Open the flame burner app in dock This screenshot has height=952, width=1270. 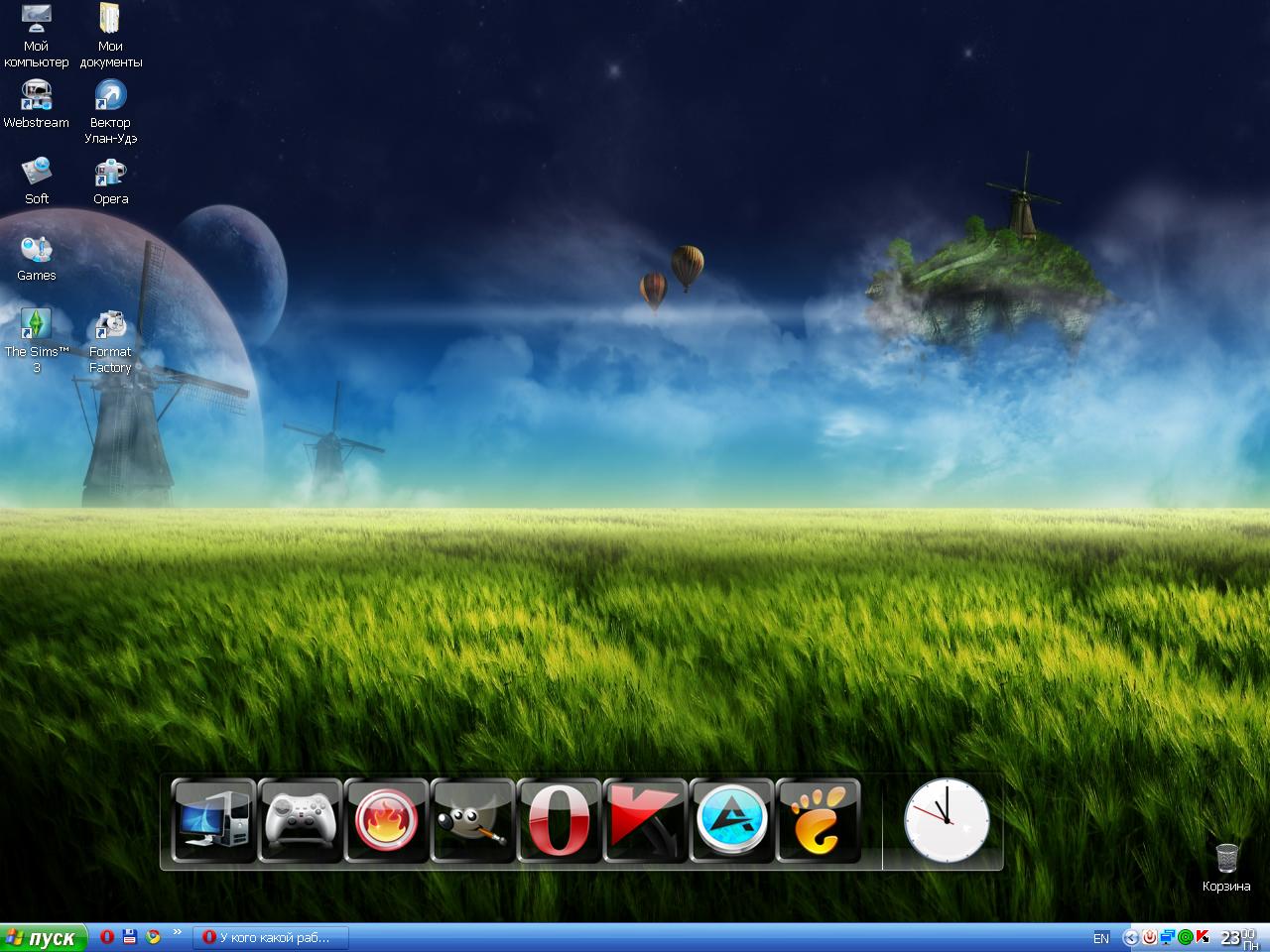[x=387, y=821]
